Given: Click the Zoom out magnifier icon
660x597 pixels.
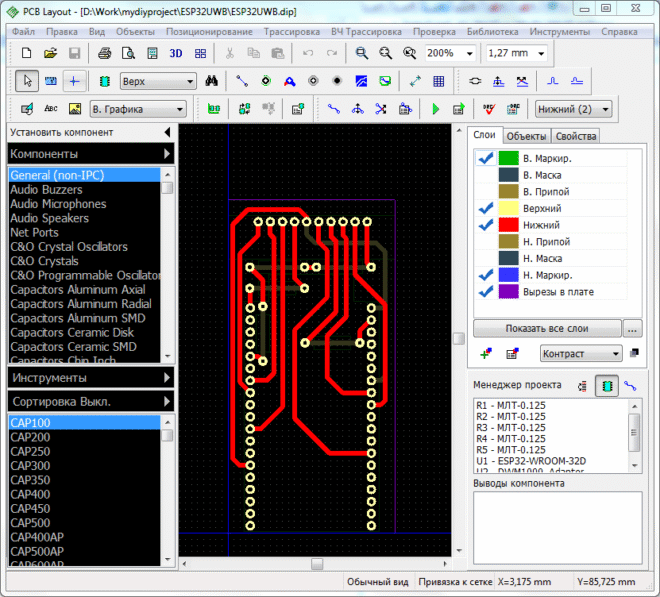Looking at the screenshot, I should tap(385, 53).
